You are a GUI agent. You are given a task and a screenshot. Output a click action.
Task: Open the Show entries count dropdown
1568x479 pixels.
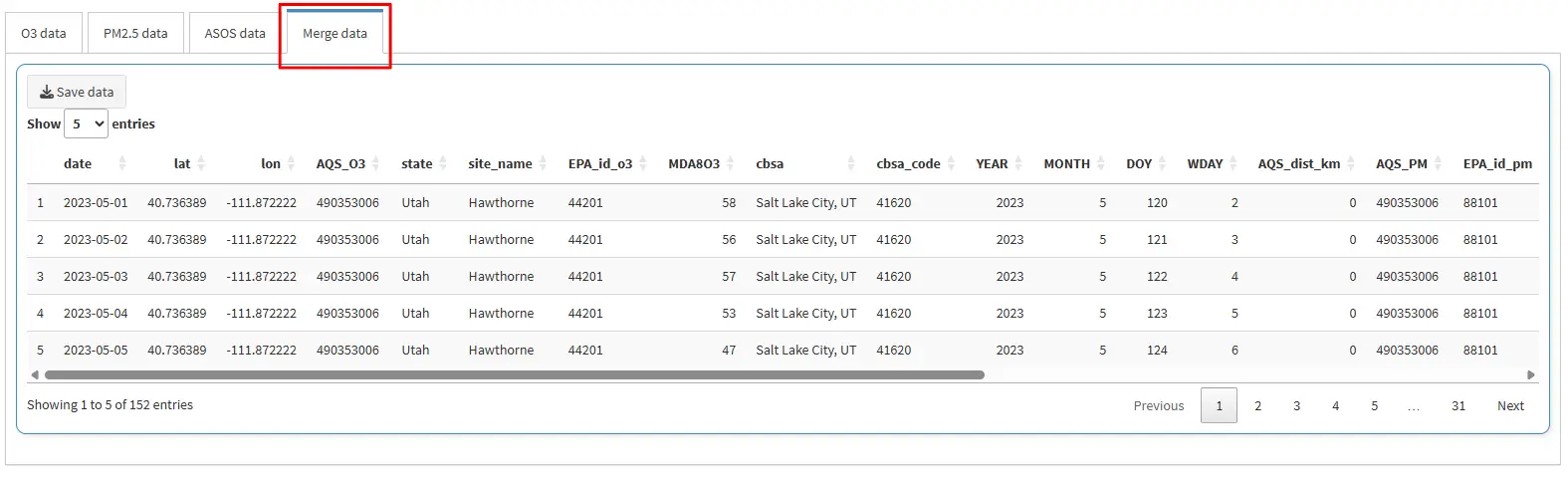(87, 124)
